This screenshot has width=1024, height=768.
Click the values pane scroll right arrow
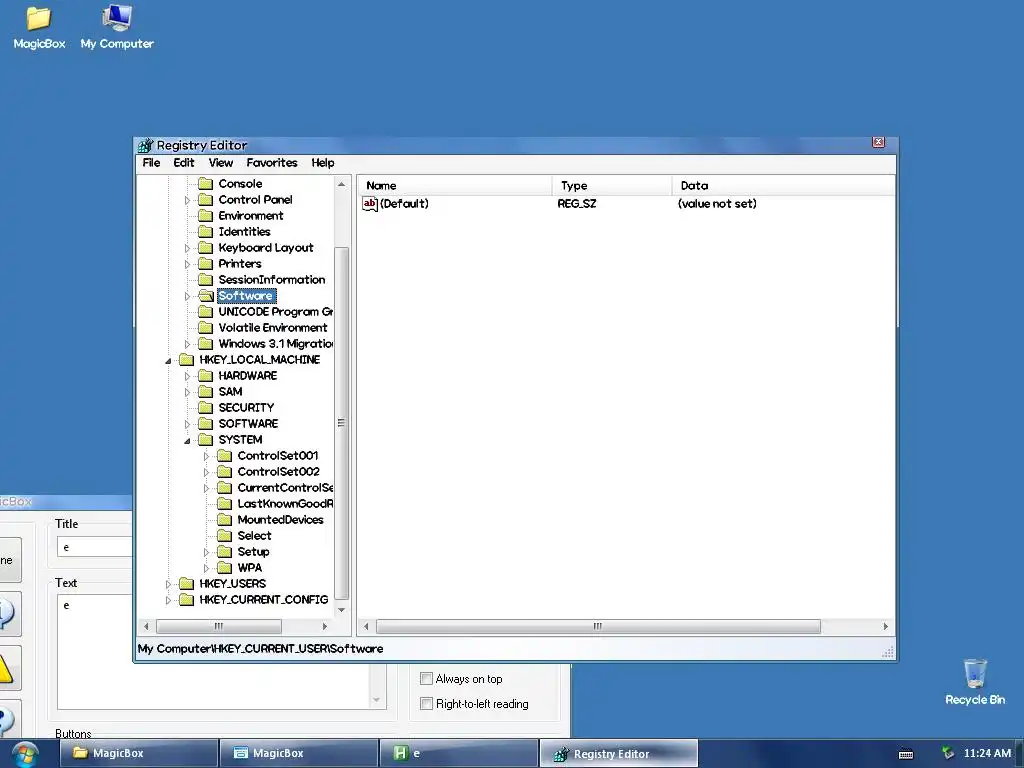pos(886,626)
